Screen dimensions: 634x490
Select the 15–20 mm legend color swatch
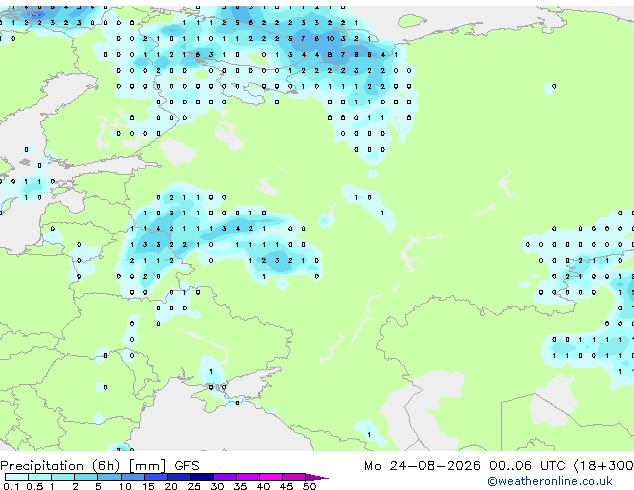click(x=156, y=477)
